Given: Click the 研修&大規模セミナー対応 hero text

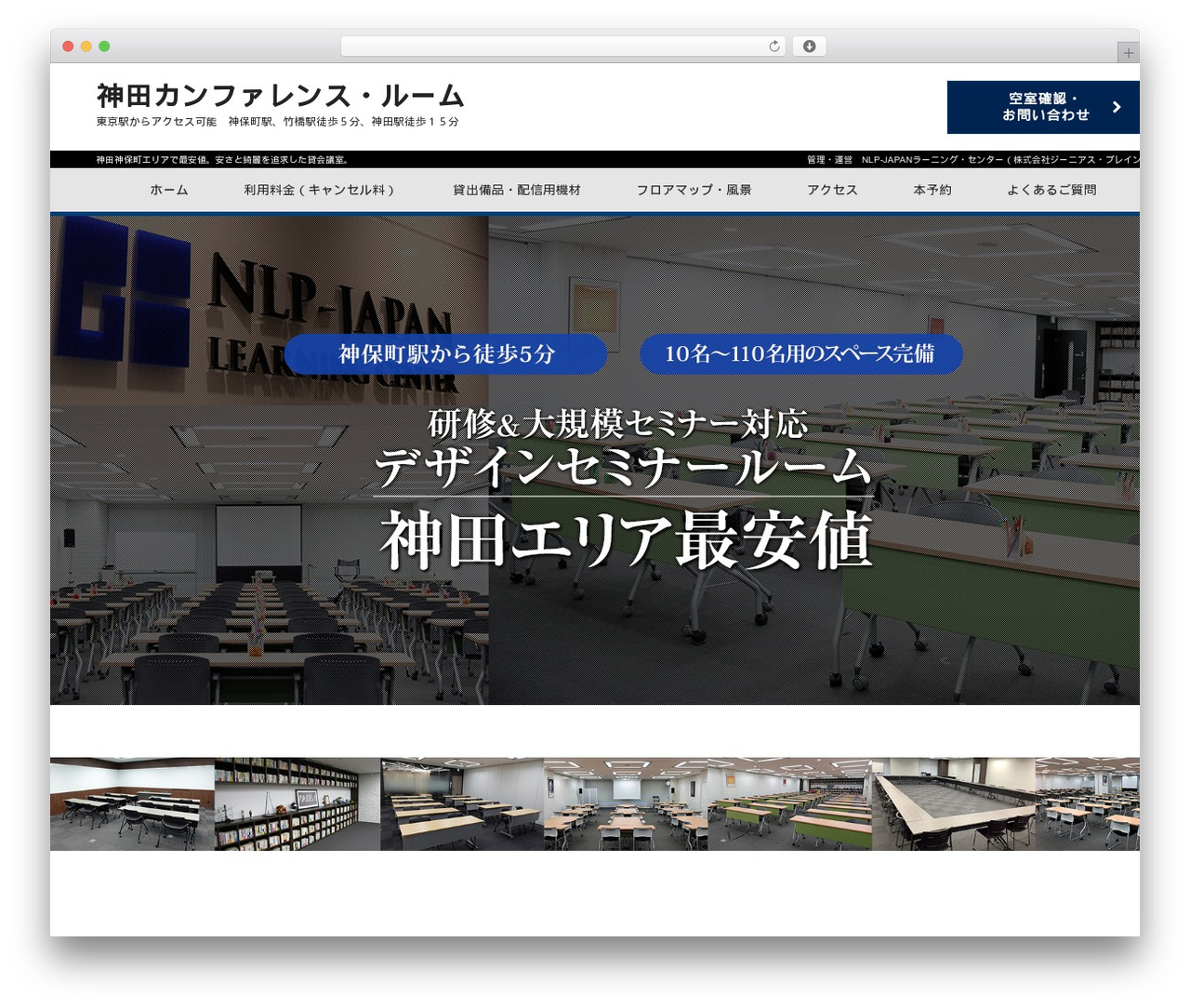Looking at the screenshot, I should (x=617, y=423).
